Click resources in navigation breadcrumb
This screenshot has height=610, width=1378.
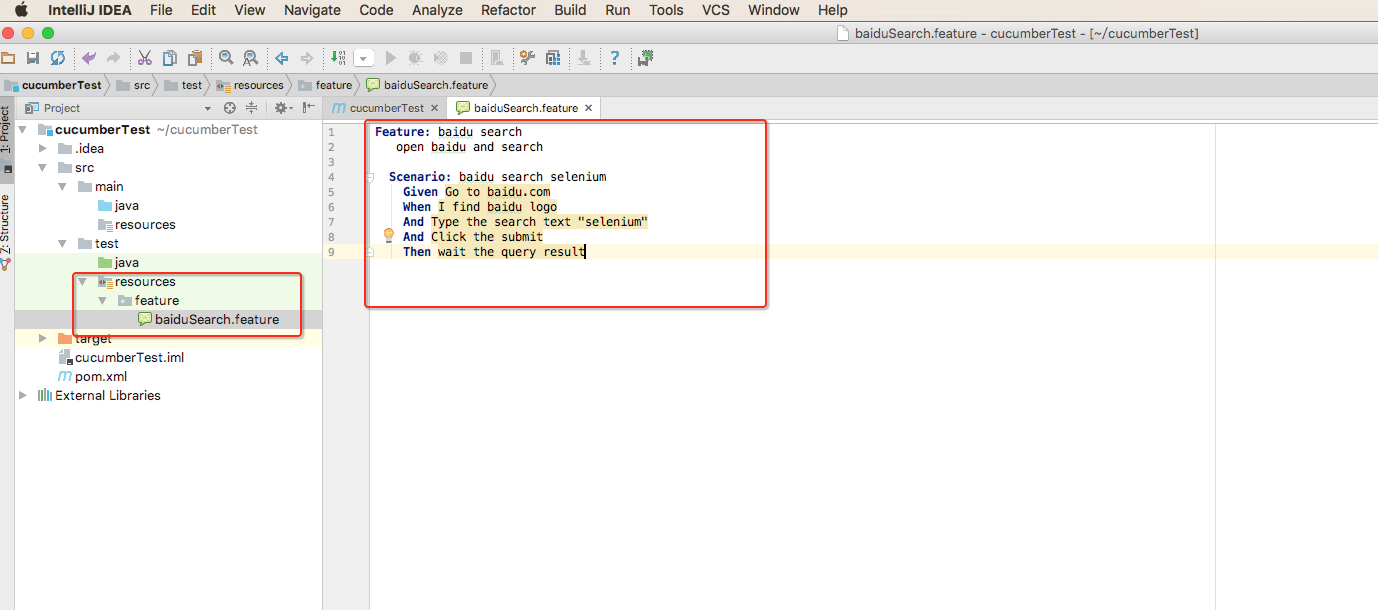tap(250, 85)
